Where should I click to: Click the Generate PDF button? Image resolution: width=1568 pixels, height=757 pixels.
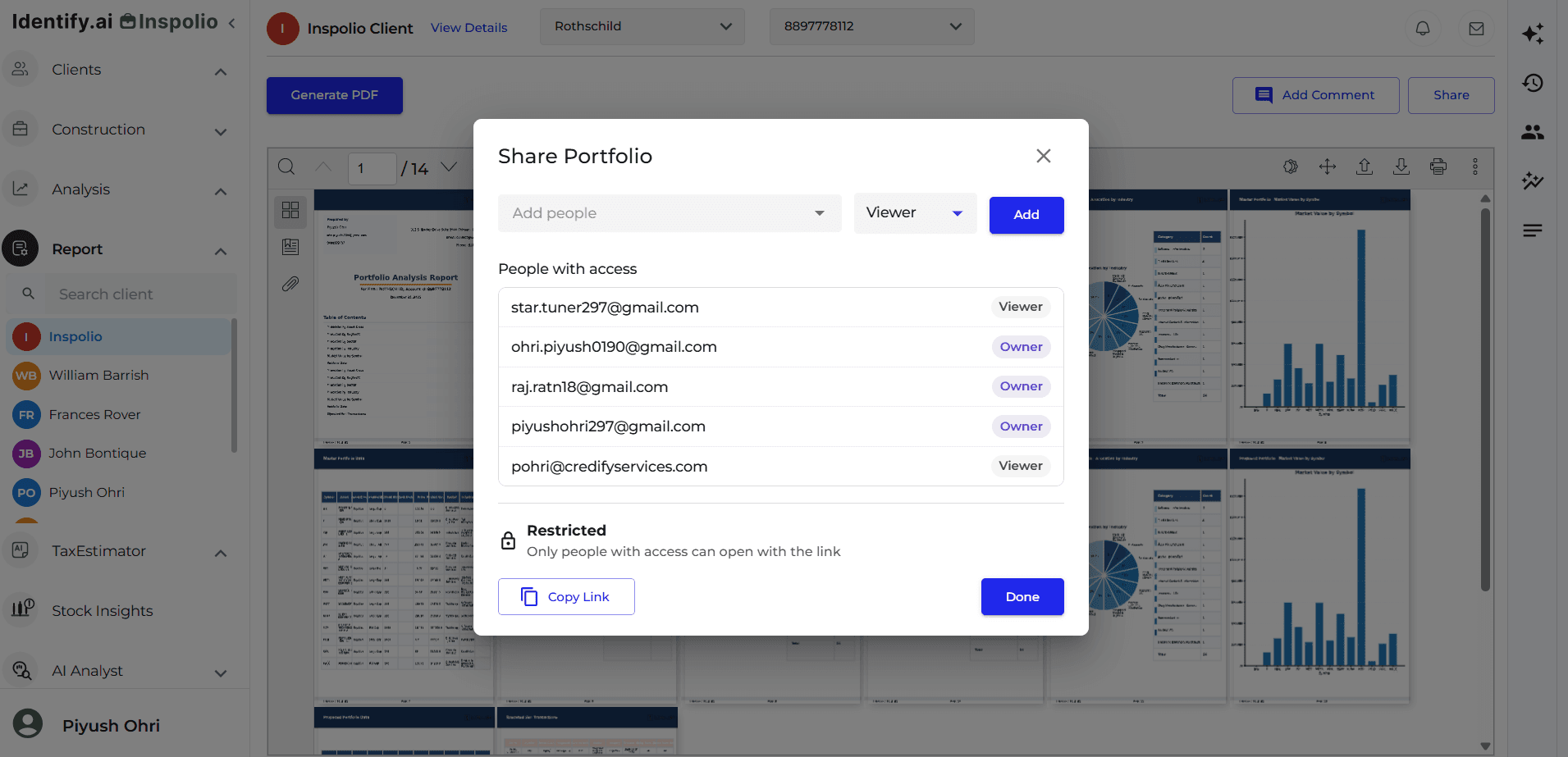click(x=334, y=95)
